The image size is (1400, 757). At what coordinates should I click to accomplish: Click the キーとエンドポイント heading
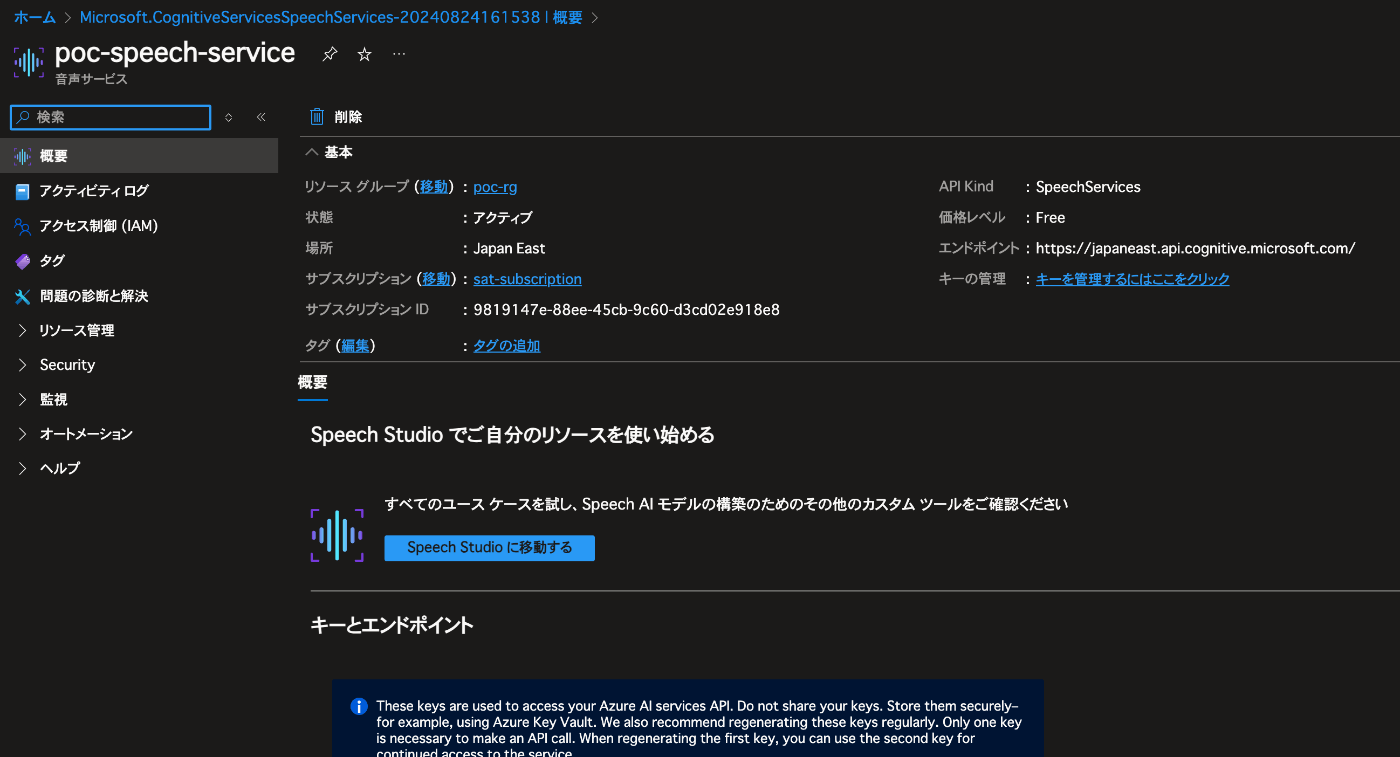point(392,625)
